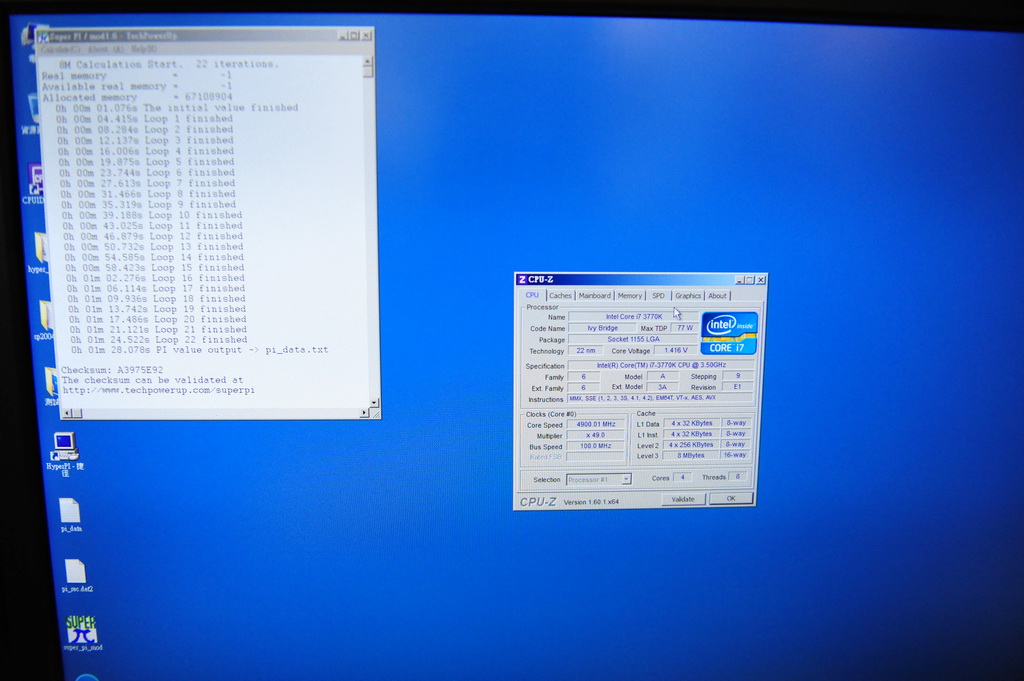
Task: Click the Max TDP value '77 W'
Action: [x=685, y=328]
